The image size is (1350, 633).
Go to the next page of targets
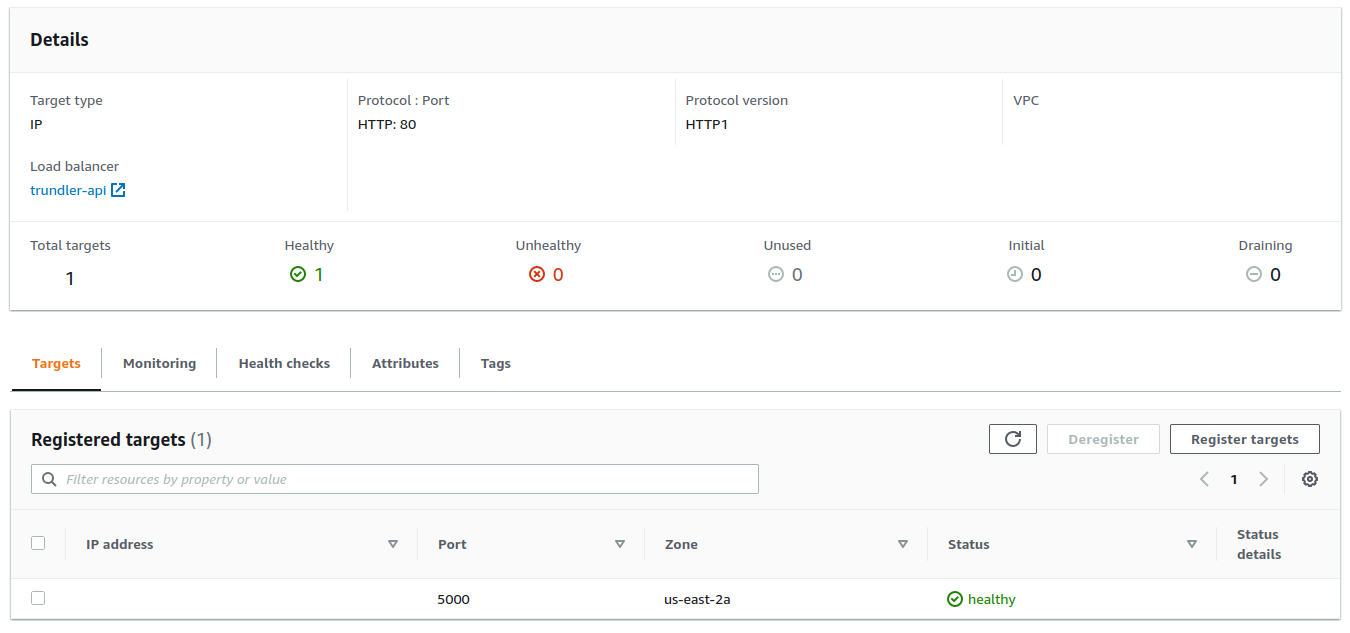[x=1263, y=479]
